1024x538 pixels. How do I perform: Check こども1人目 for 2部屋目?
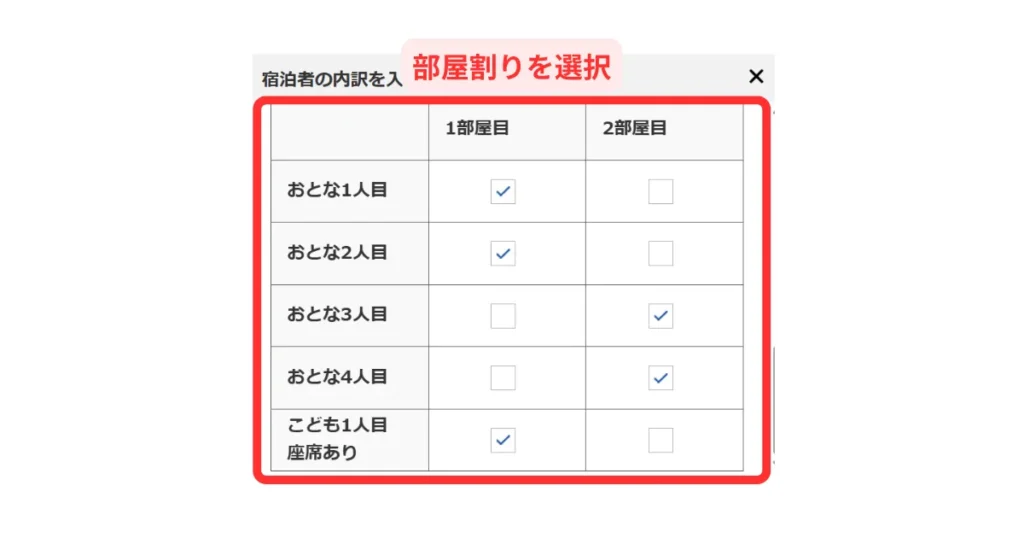(660, 440)
